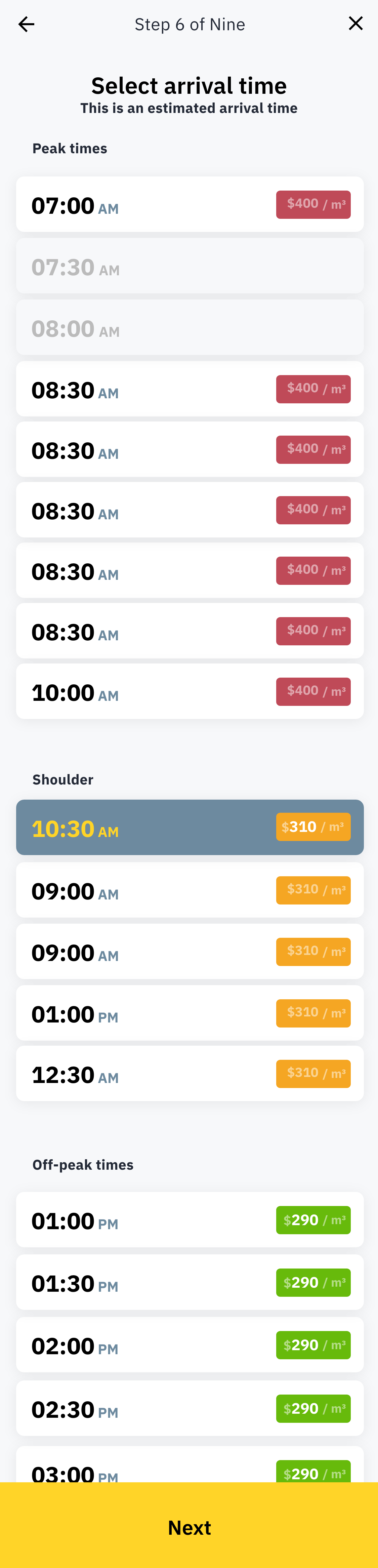Close the arrival time wizard with X

coord(355,24)
